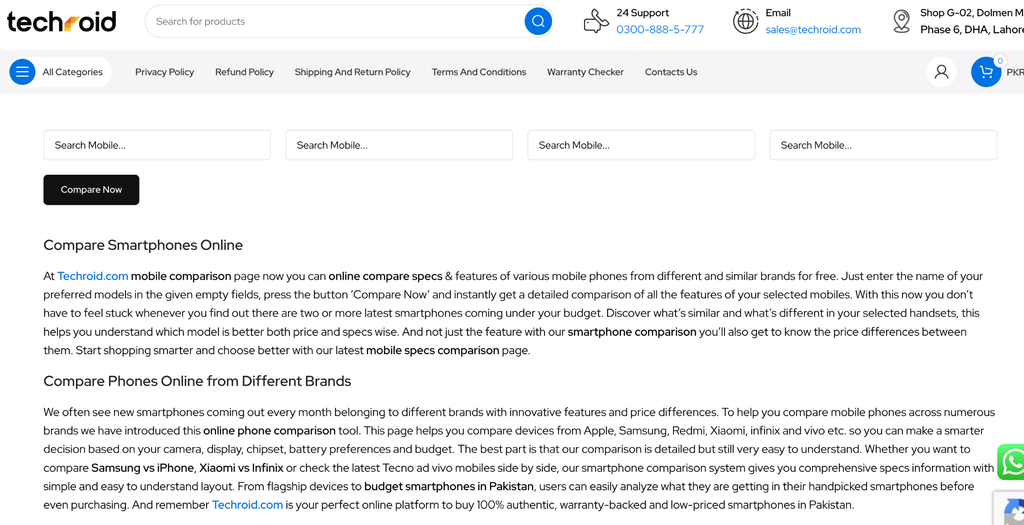This screenshot has width=1024, height=525.
Task: Click the Email globe icon
Action: tap(745, 22)
